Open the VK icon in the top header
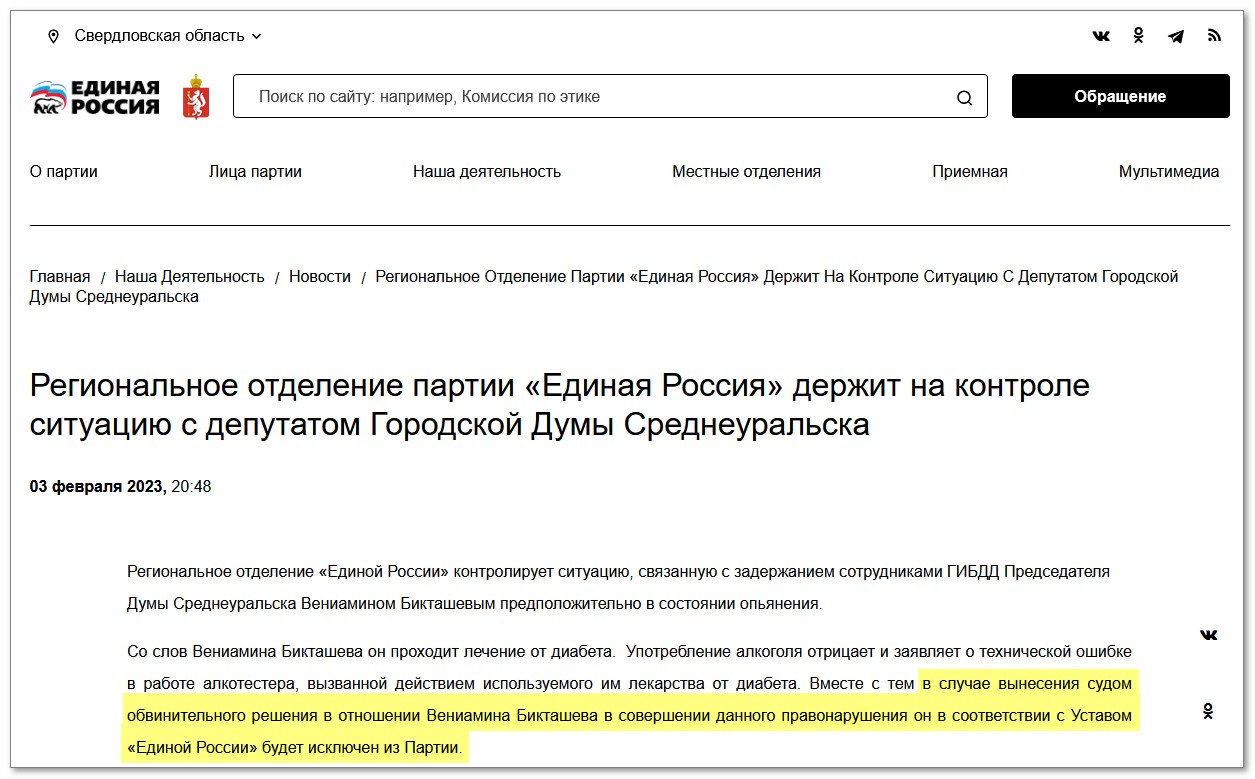This screenshot has width=1255, height=779. 1101,36
